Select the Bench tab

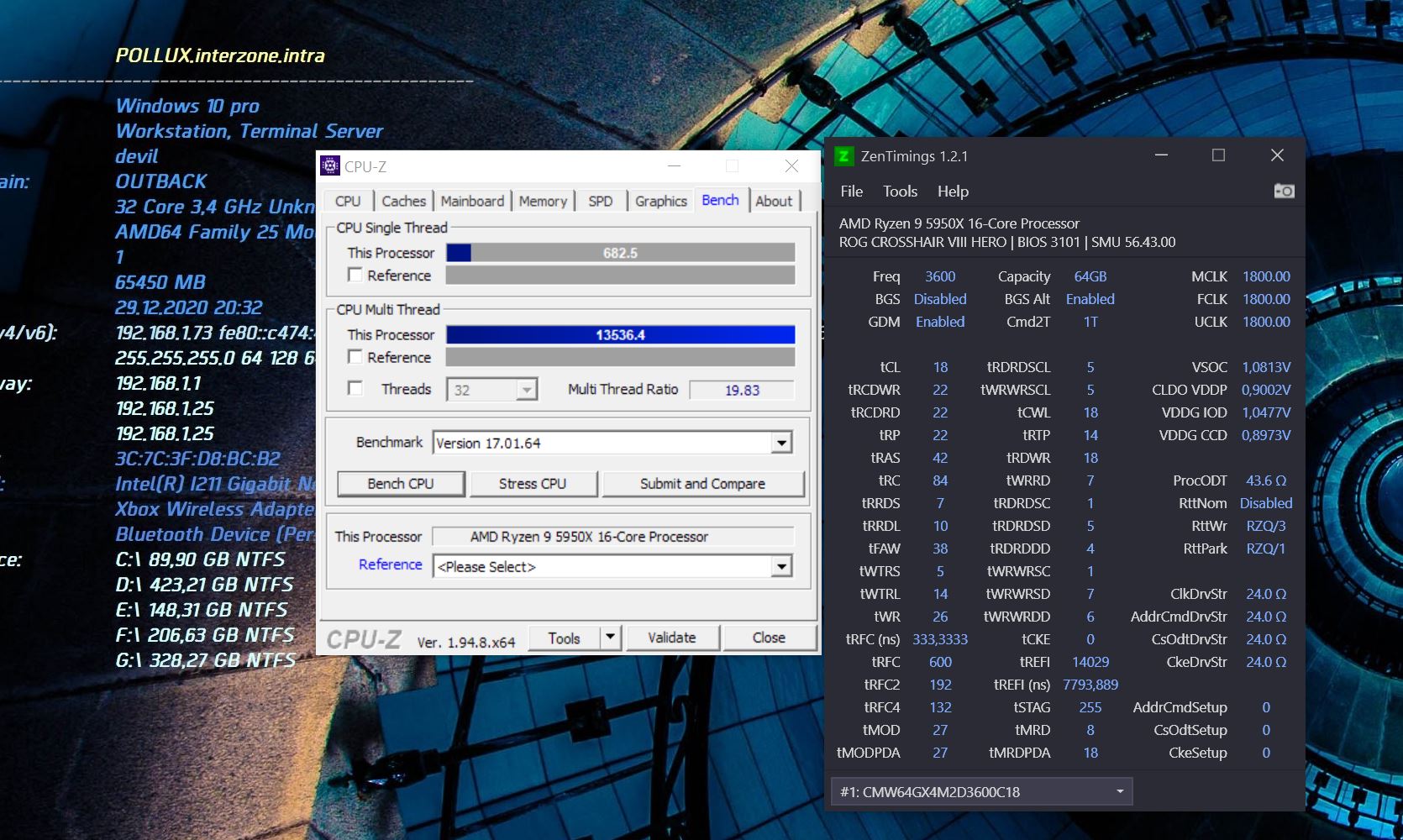(721, 200)
